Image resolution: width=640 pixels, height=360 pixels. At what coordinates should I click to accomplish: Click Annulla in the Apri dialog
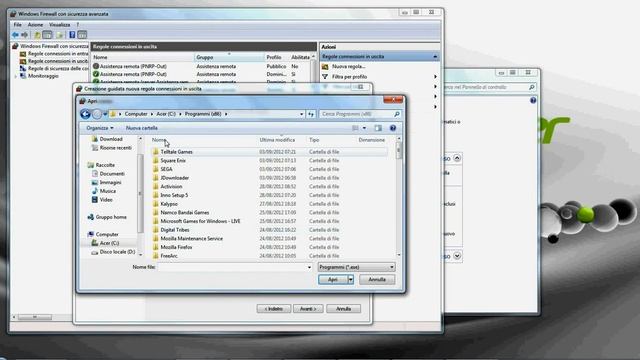(x=377, y=280)
